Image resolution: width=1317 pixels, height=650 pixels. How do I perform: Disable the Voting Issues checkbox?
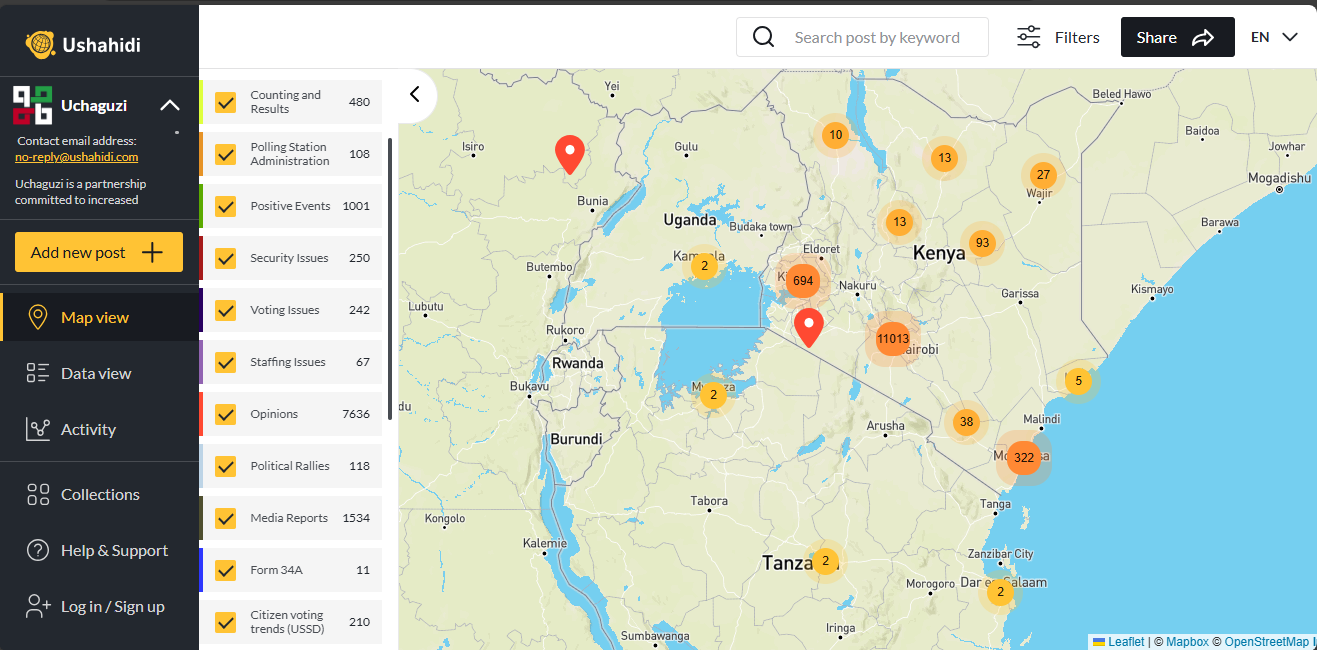226,310
